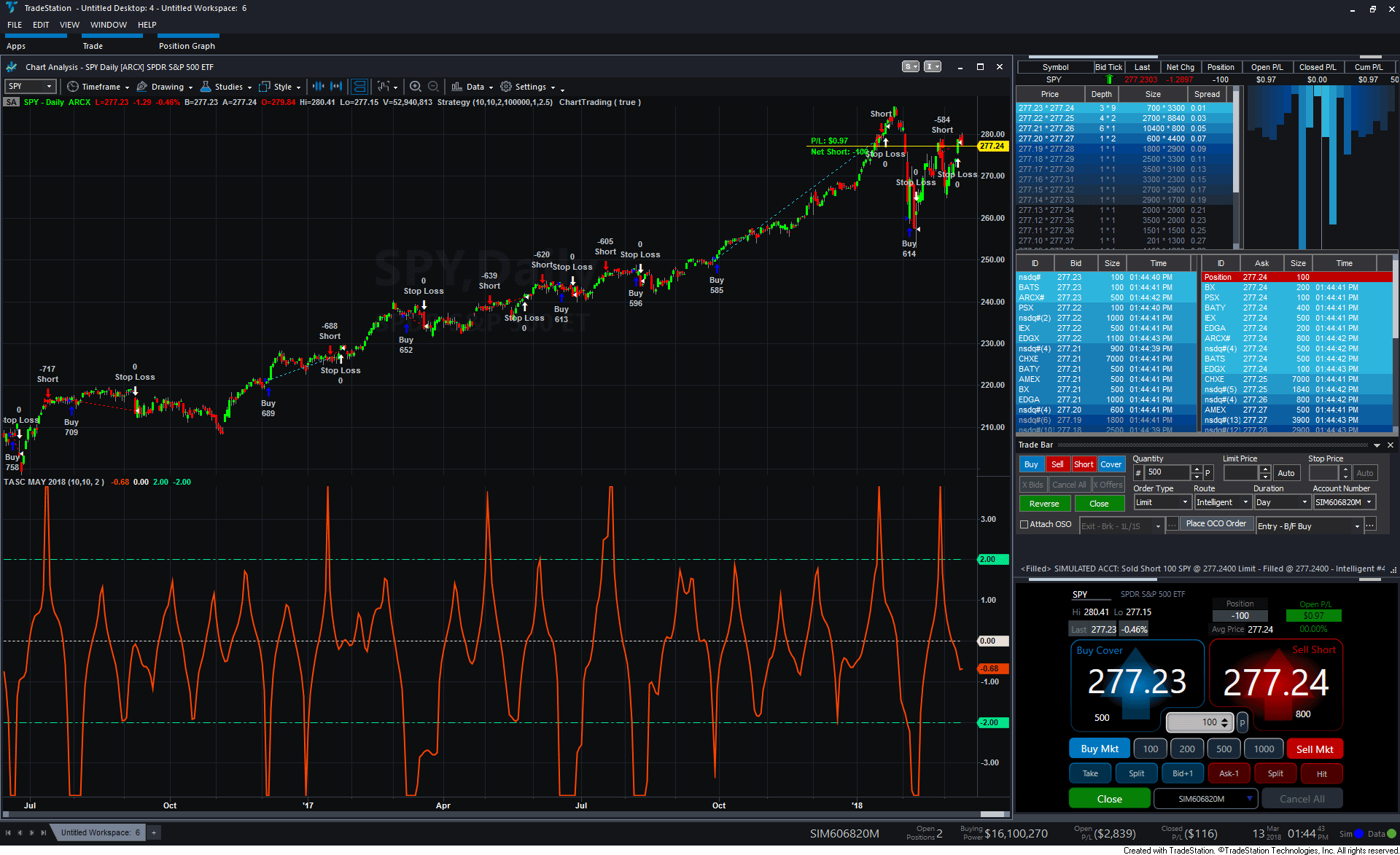The image size is (1400, 855).
Task: Open the HELP menu
Action: (147, 25)
